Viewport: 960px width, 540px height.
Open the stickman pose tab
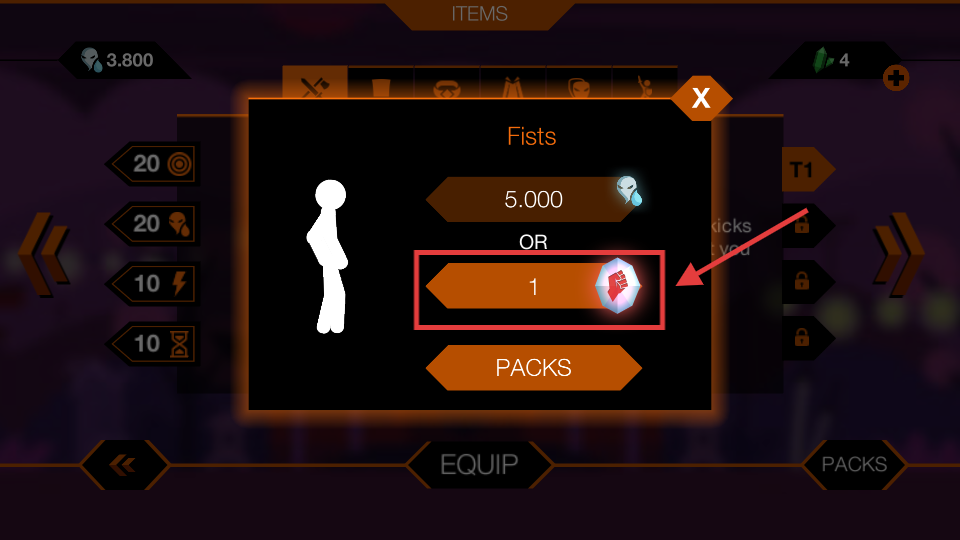pos(644,84)
